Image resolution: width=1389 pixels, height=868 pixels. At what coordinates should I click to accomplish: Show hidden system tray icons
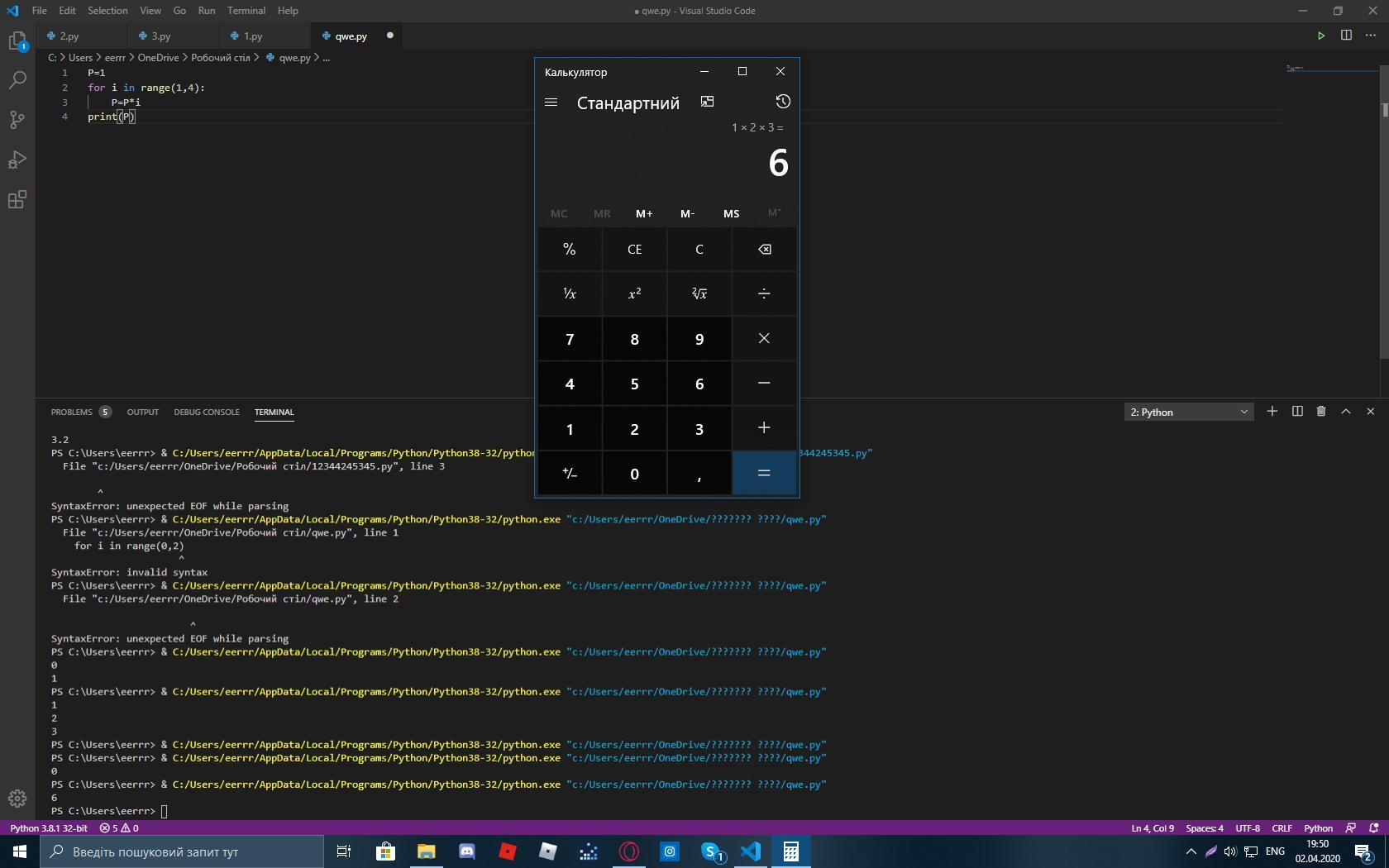[x=1191, y=851]
